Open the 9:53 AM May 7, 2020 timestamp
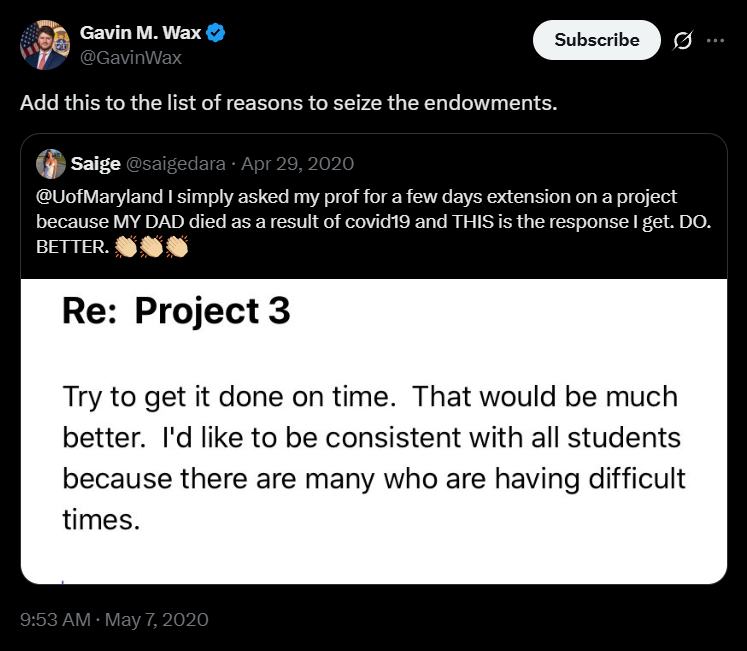The height and width of the screenshot is (651, 747). click(114, 620)
